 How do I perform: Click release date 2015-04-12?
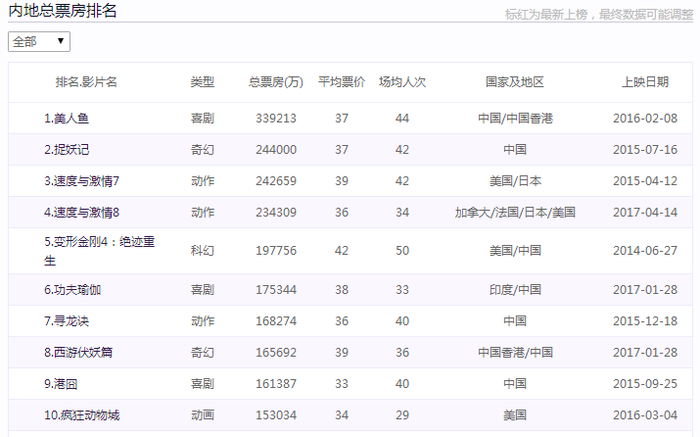click(x=645, y=181)
